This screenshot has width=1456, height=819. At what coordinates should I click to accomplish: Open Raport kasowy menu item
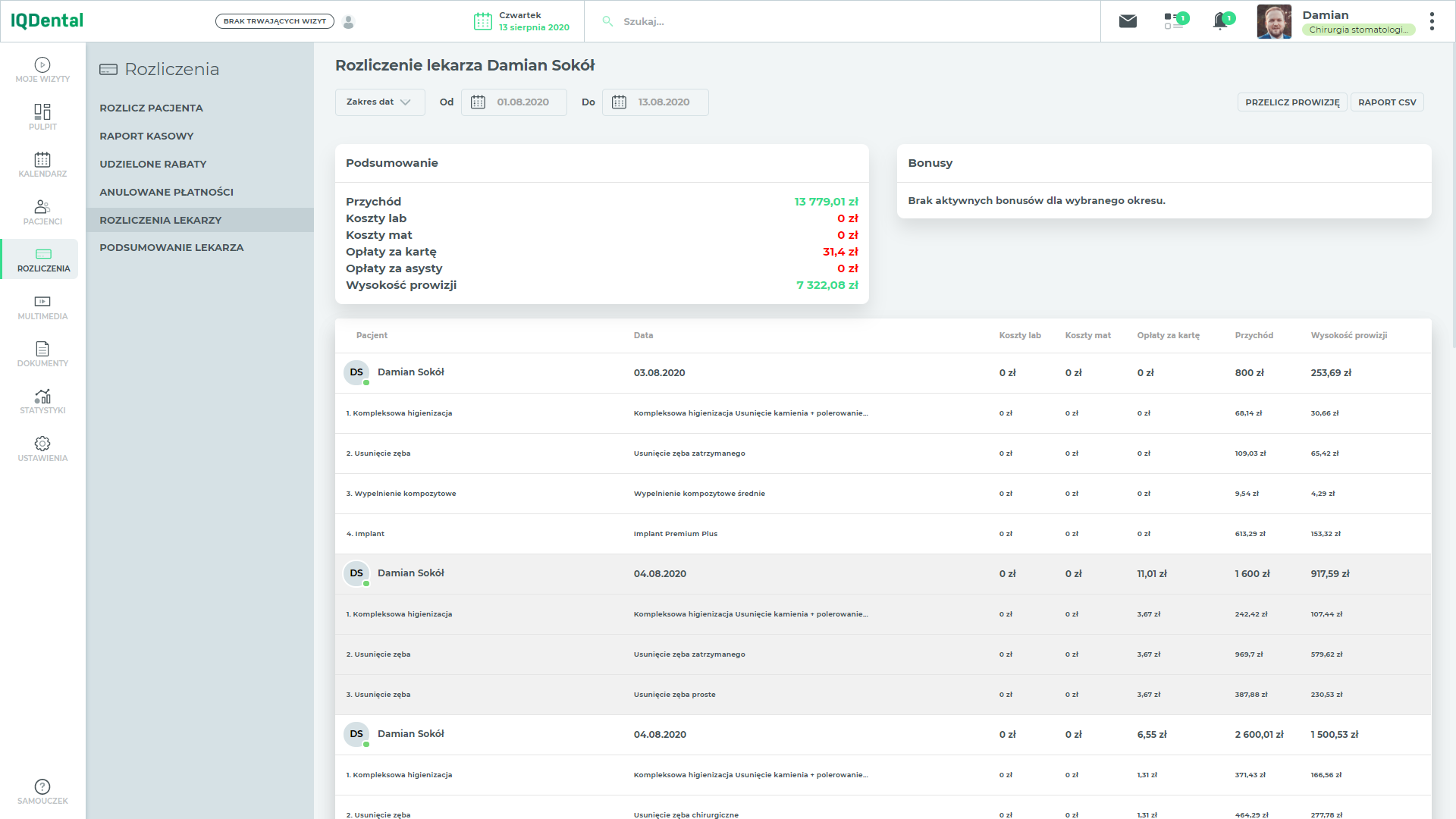click(x=146, y=136)
